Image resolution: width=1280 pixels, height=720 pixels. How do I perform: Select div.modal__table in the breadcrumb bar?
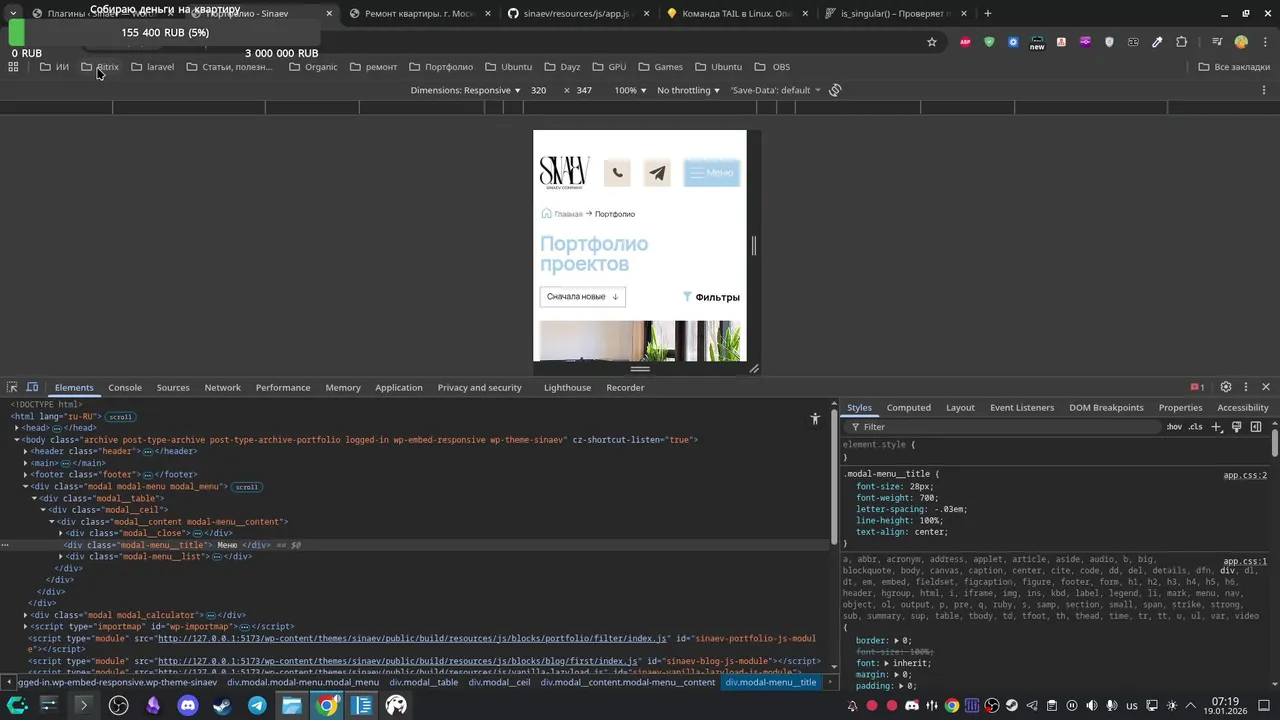click(426, 682)
